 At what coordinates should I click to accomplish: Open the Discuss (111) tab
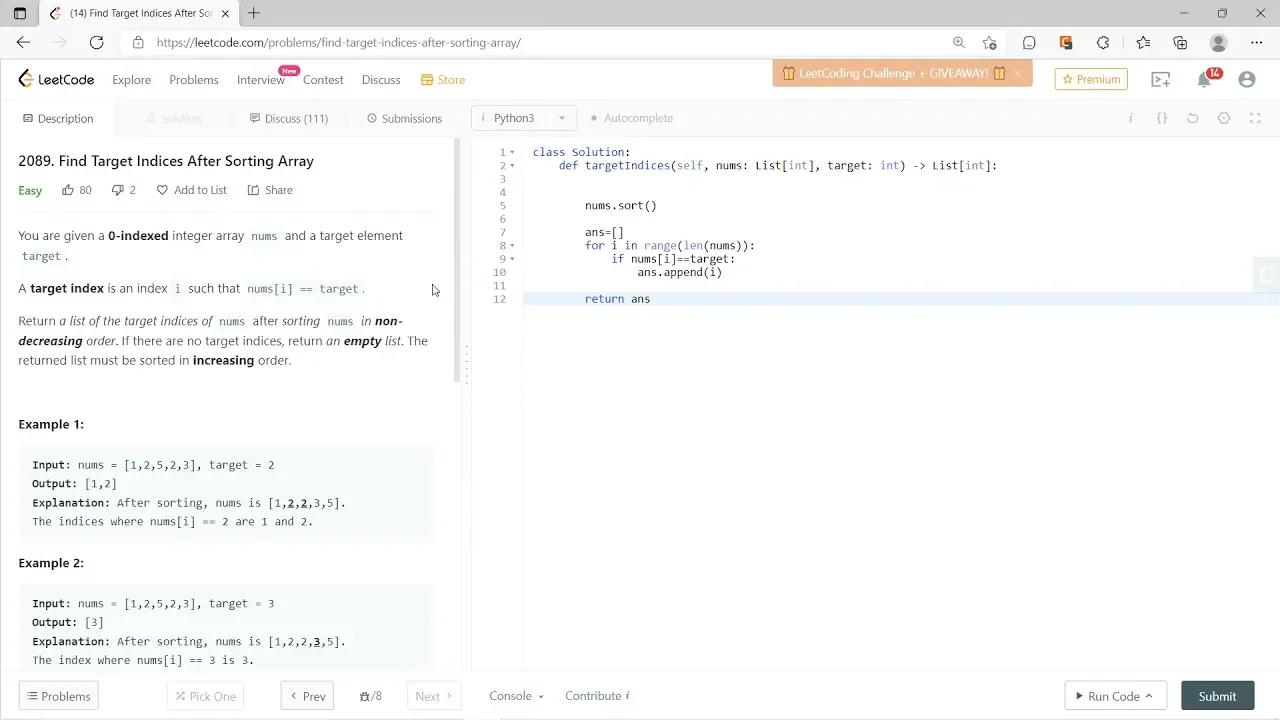pos(288,118)
